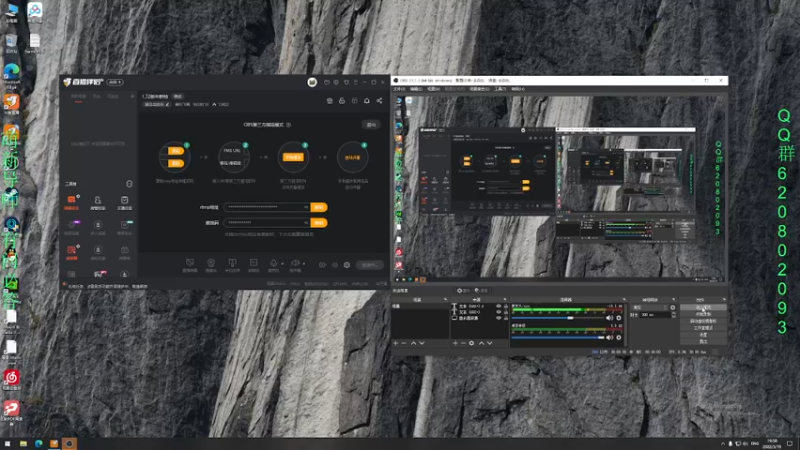Open source Properties gear above OBS docks
Screen dimensions: 800x450
pos(463,290)
